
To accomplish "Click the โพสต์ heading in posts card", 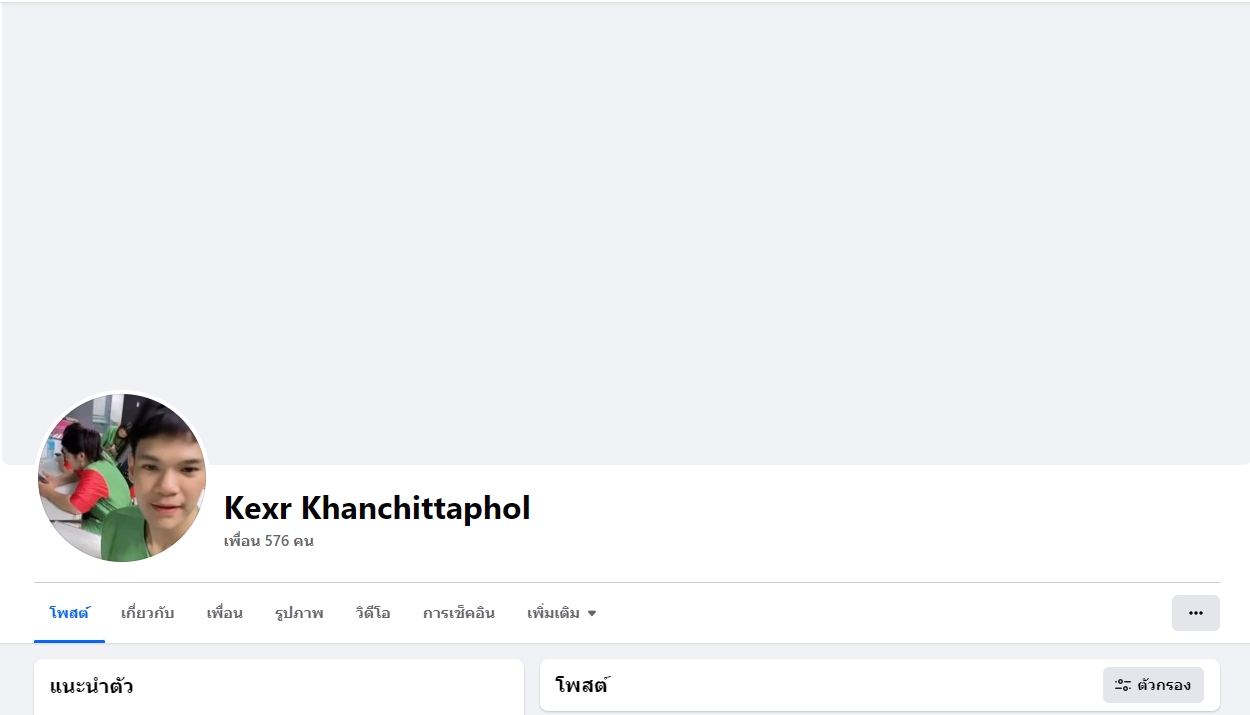I will (582, 685).
